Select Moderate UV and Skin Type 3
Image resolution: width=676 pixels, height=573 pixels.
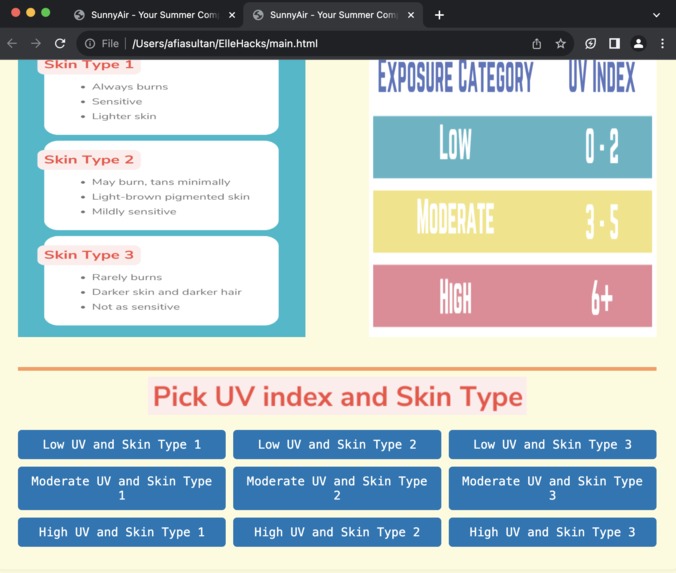(552, 488)
